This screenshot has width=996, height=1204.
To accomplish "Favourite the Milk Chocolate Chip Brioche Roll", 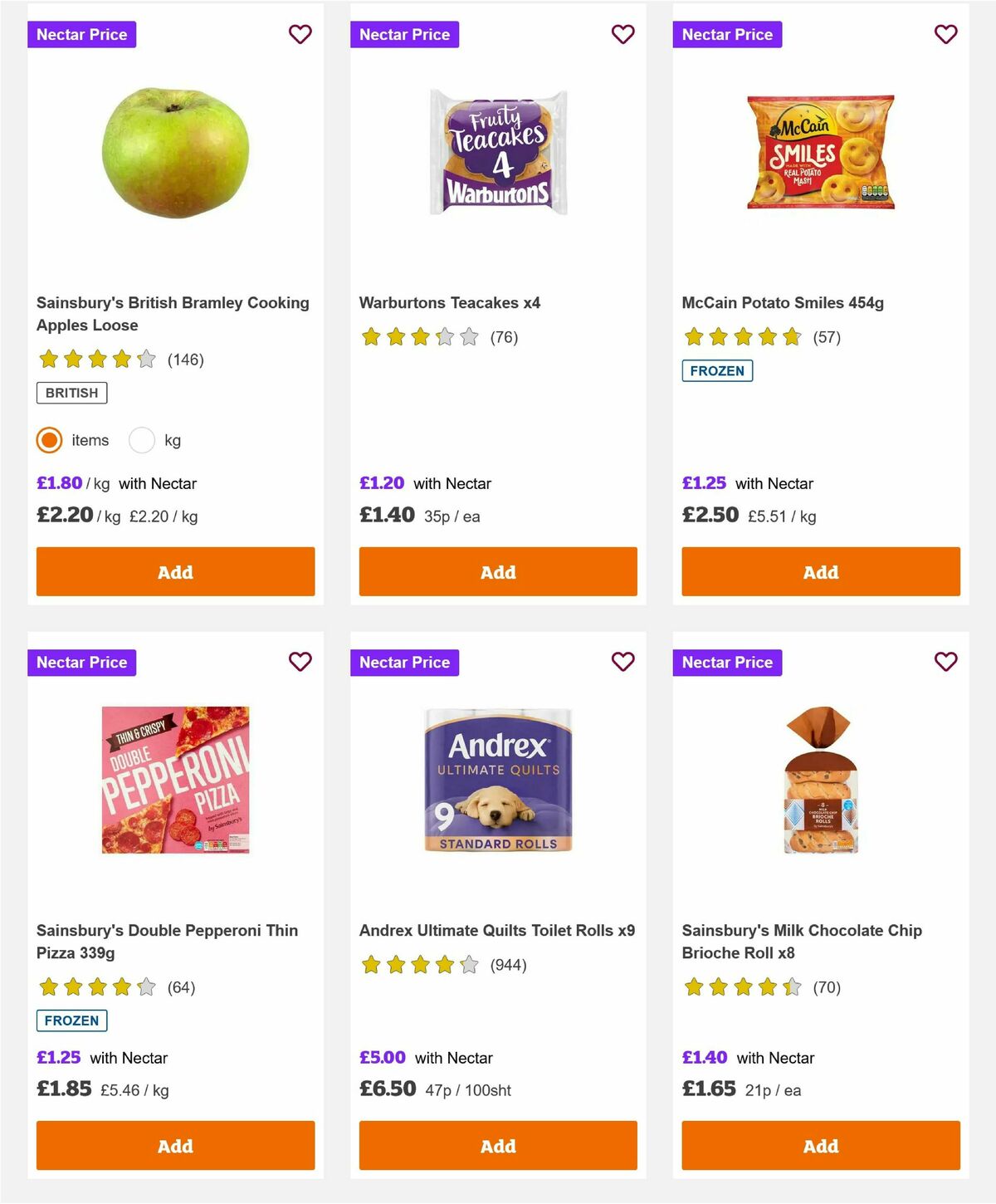I will 945,662.
